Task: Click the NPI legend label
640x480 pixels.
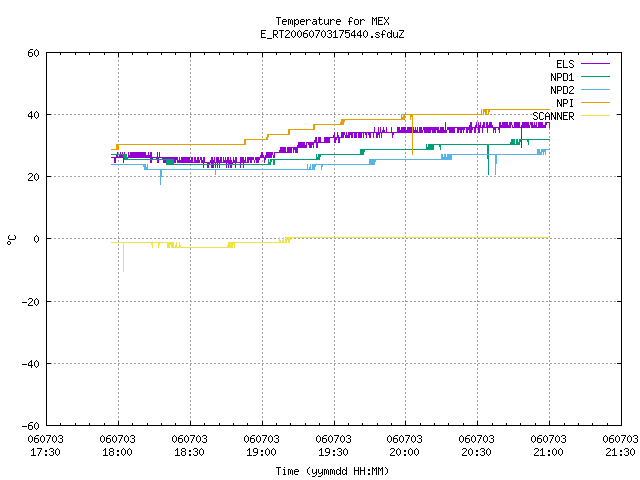Action: [565, 103]
